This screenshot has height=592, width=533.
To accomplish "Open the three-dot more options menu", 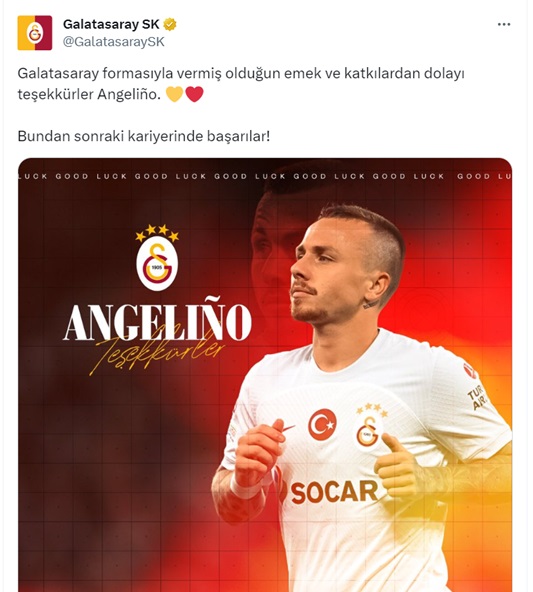I will click(x=504, y=25).
